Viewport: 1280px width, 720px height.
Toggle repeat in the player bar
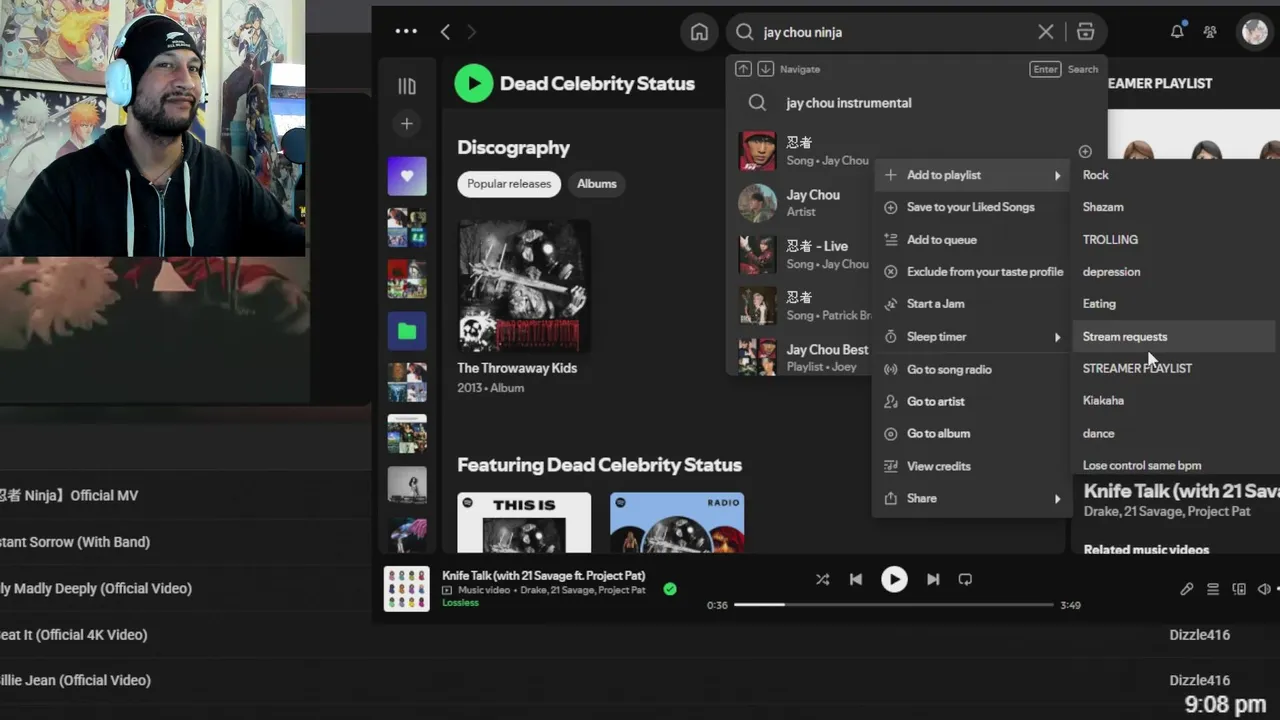tap(965, 579)
